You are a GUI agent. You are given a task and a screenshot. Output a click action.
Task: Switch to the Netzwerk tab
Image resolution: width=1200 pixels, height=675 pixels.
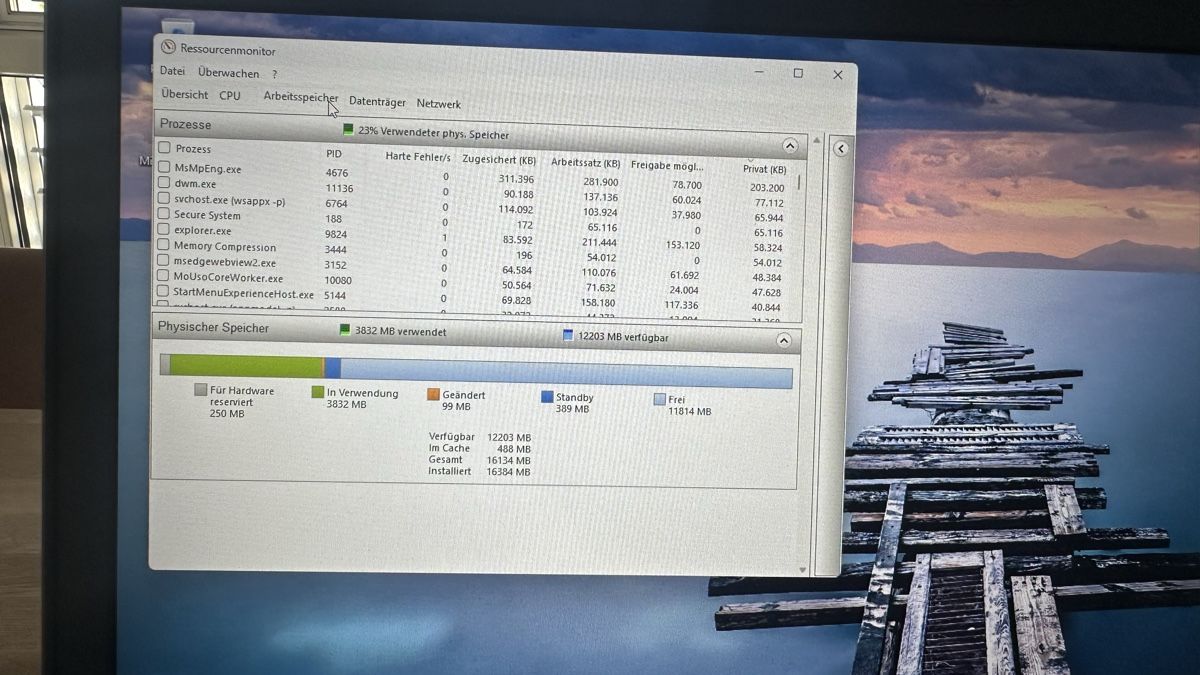coord(439,104)
